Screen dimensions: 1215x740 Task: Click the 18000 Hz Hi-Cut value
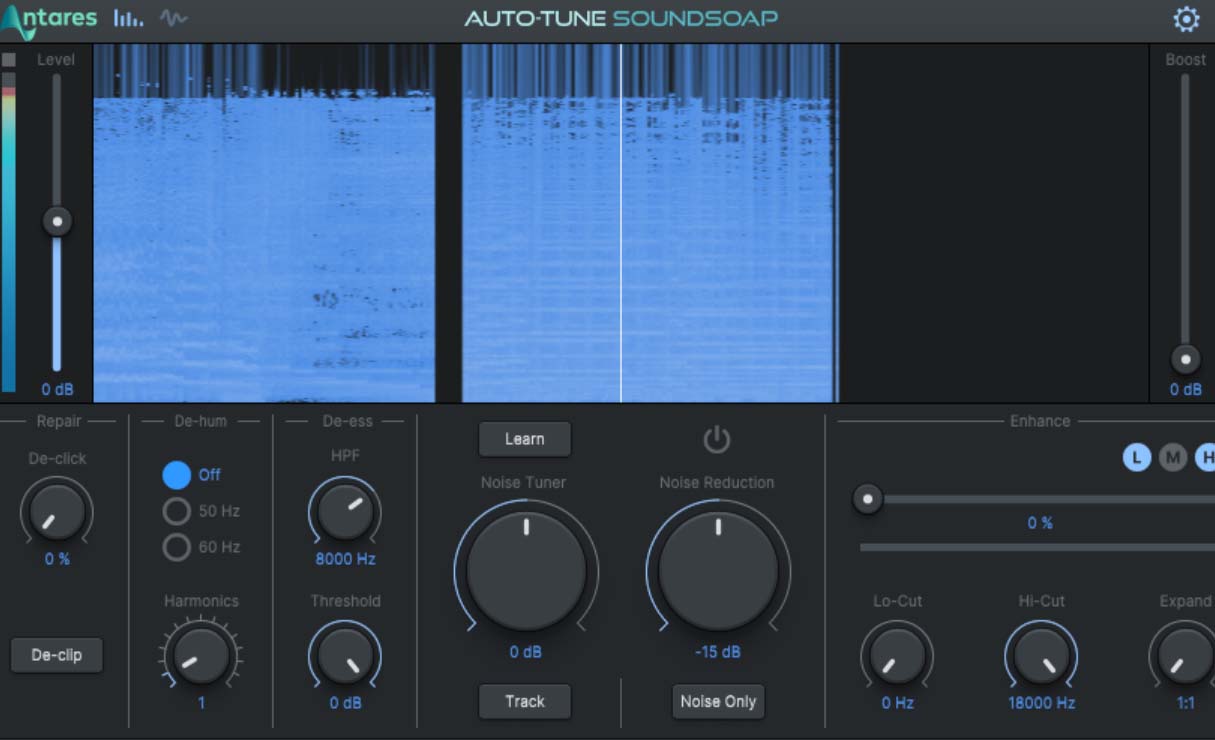coord(1041,703)
